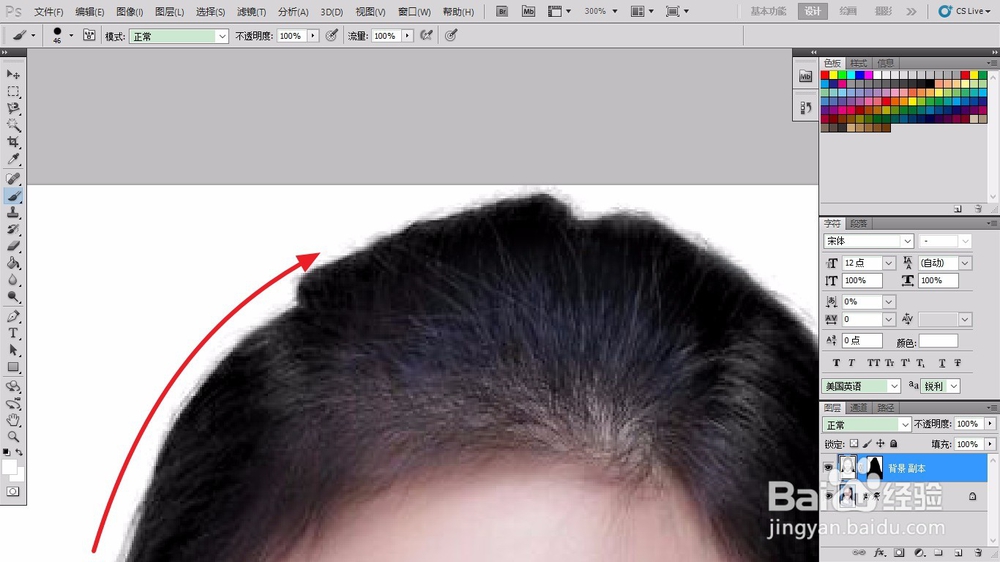Open the 选择(S) menu
The width and height of the screenshot is (1000, 562).
pyautogui.click(x=210, y=11)
